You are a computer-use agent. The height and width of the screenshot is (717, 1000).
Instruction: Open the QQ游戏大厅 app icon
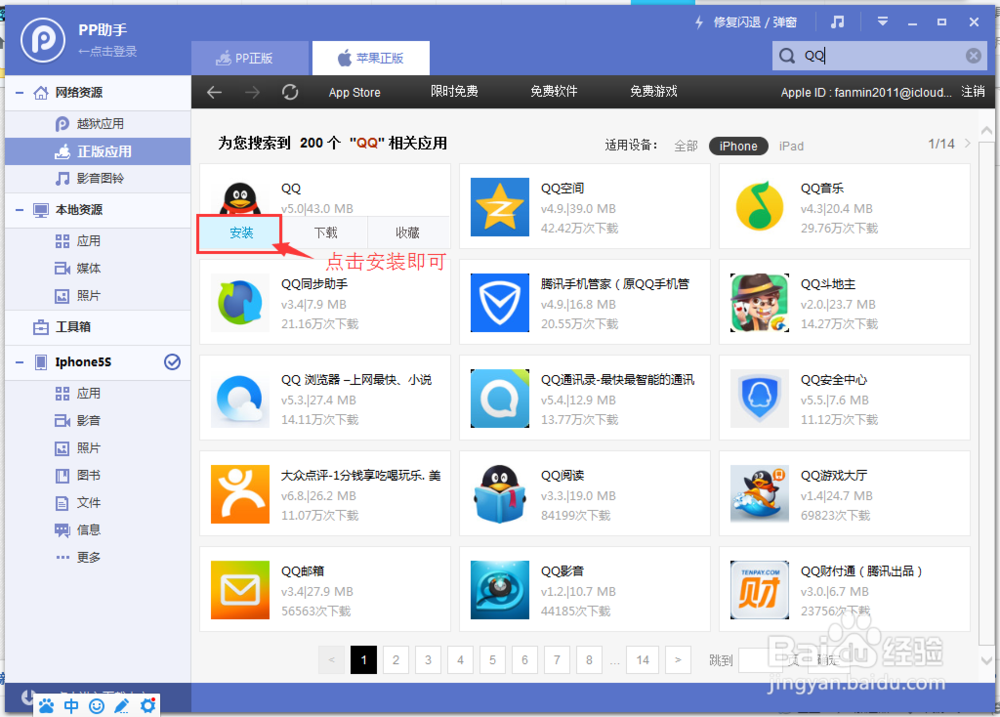pyautogui.click(x=760, y=494)
